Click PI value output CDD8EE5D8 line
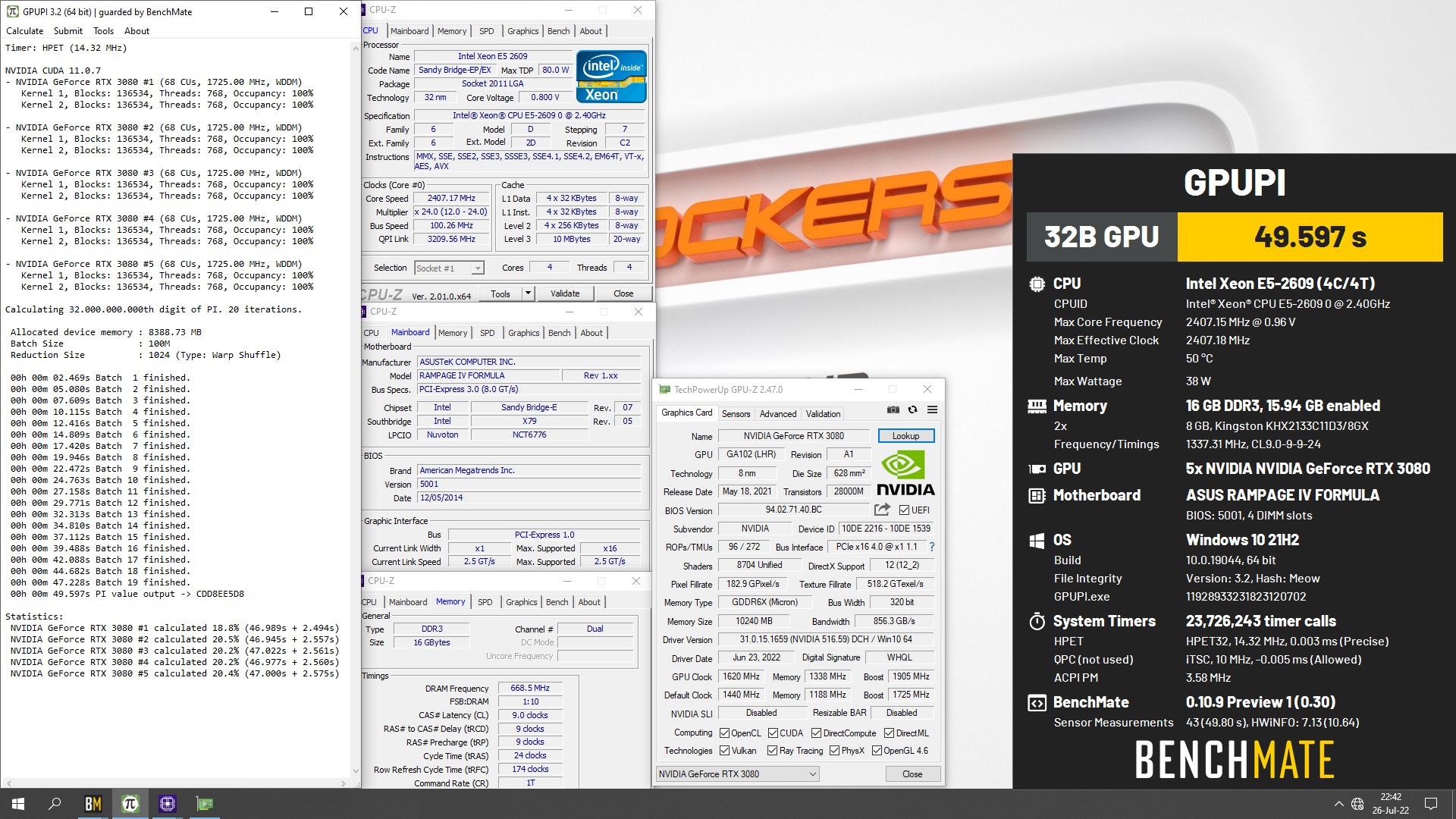 point(127,594)
